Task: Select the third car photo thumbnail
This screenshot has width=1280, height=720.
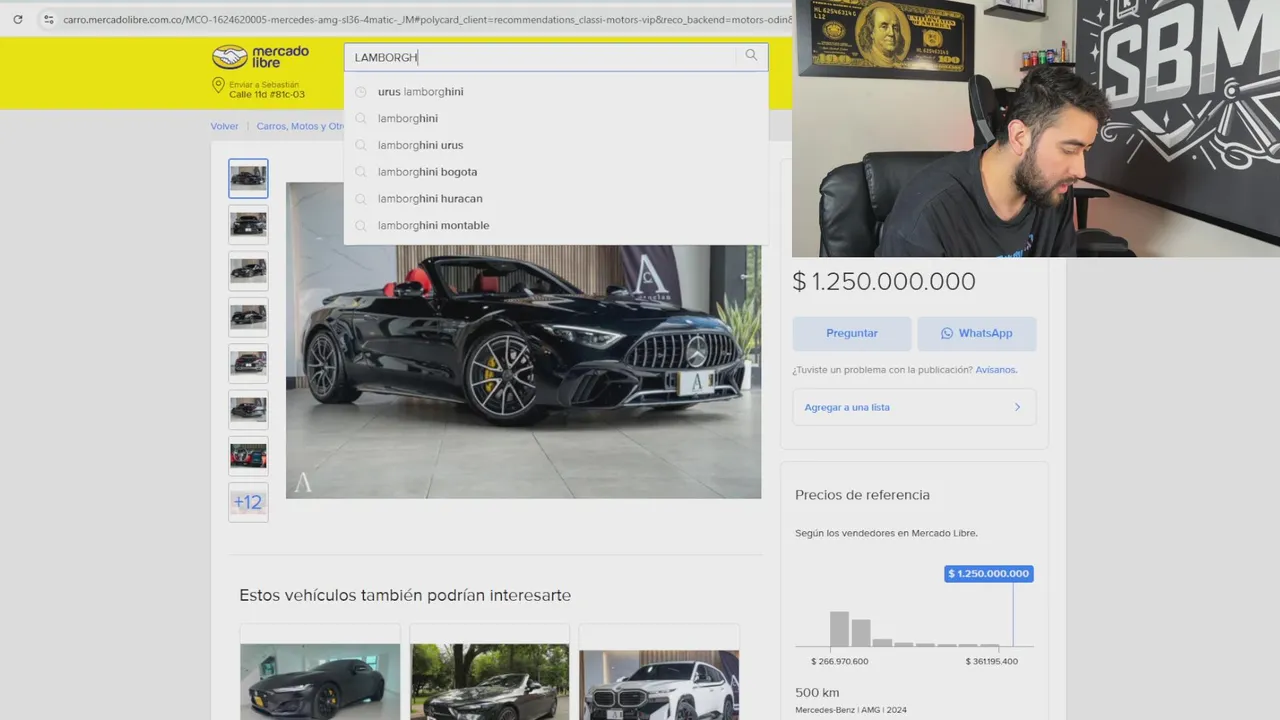Action: click(248, 271)
